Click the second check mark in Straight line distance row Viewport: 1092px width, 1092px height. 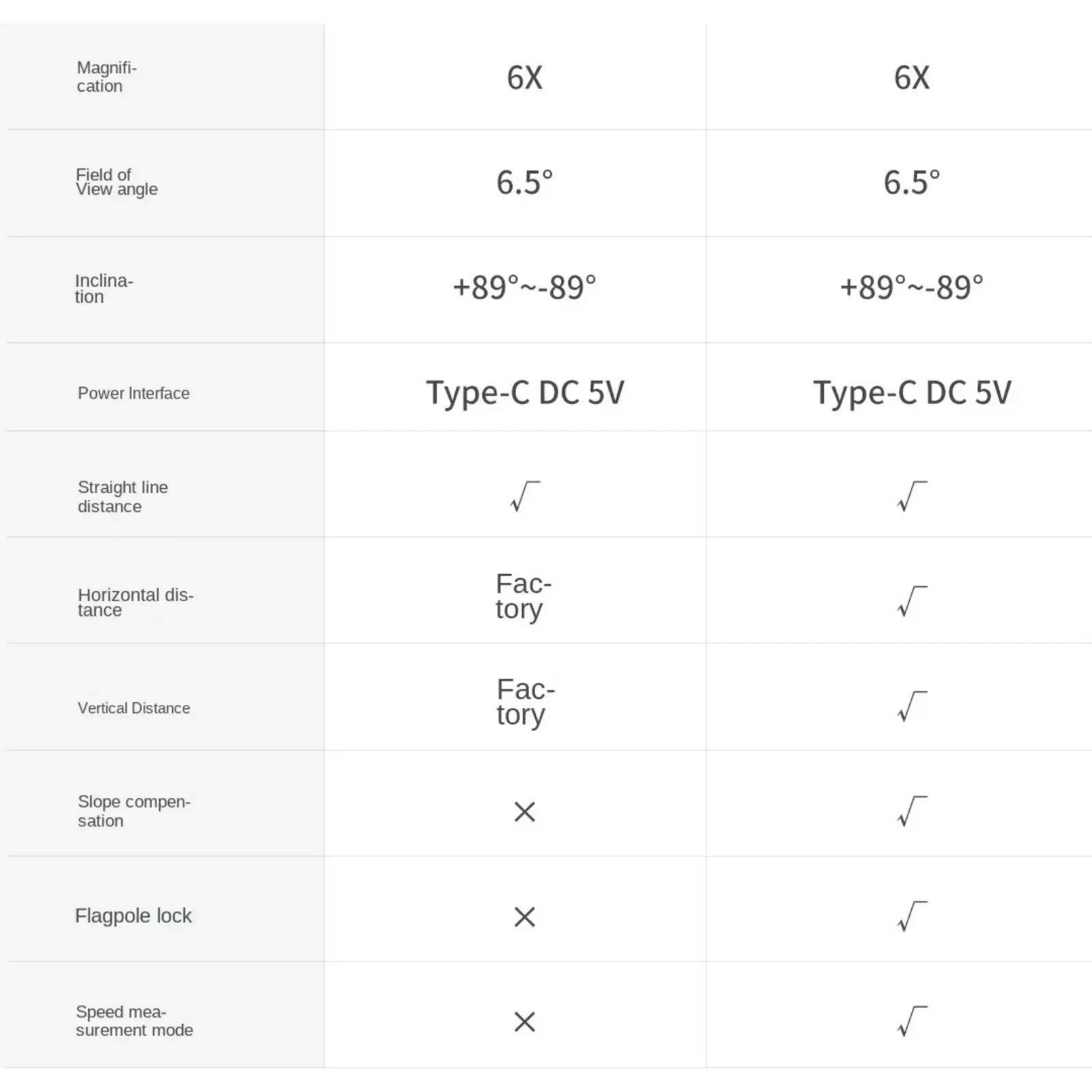click(x=912, y=495)
